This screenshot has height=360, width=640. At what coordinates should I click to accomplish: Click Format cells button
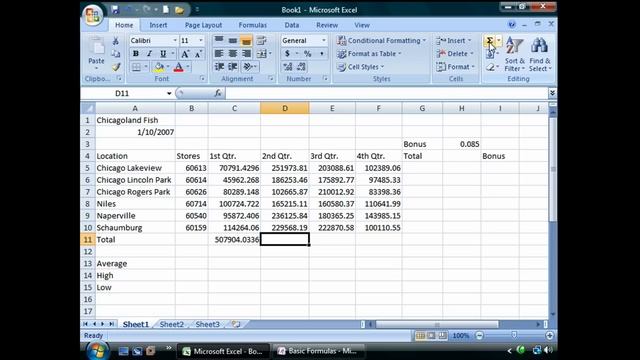click(x=456, y=67)
